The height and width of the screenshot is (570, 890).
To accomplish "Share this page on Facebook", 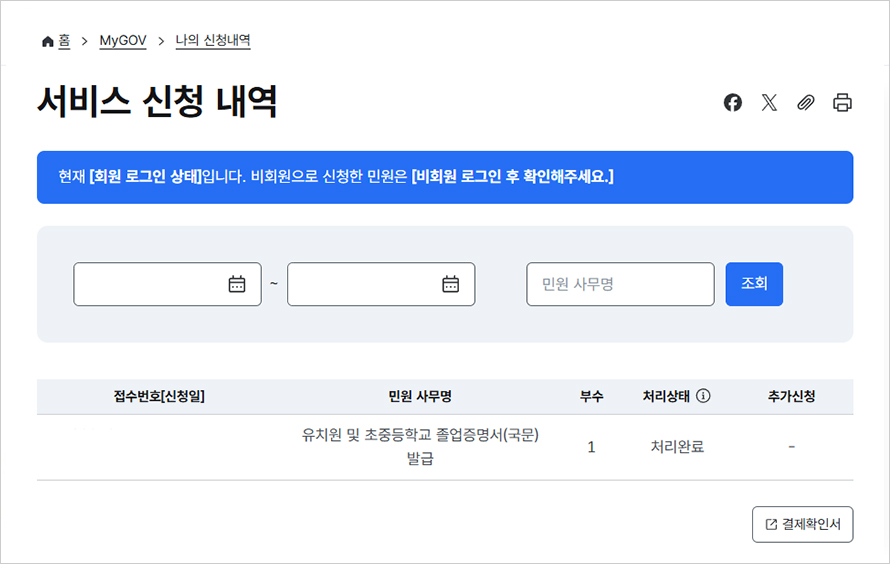I will click(733, 103).
